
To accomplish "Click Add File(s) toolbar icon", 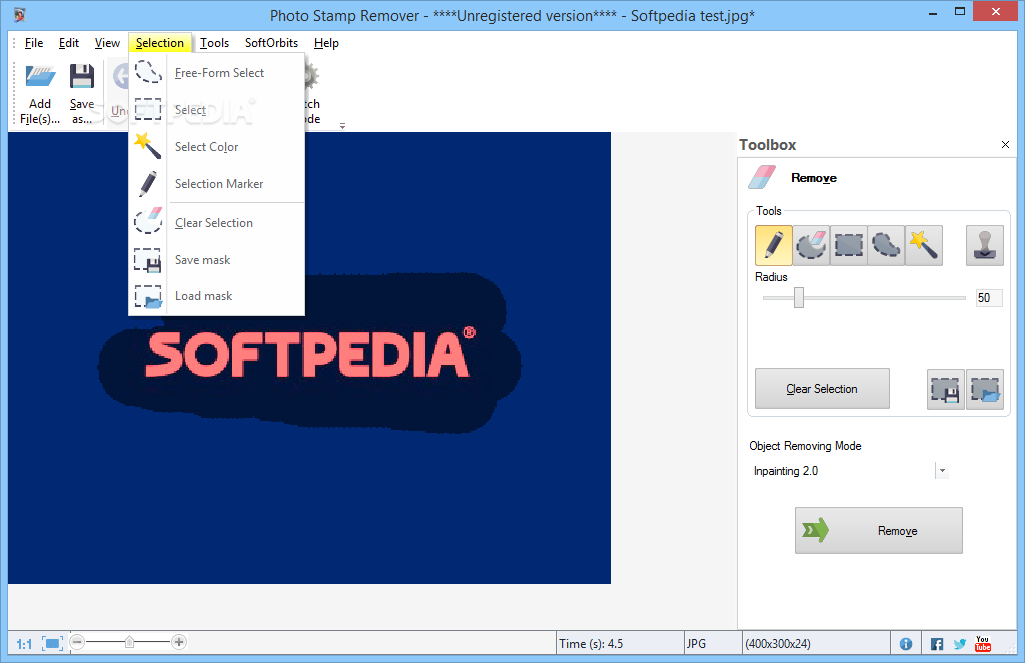I will click(x=40, y=76).
